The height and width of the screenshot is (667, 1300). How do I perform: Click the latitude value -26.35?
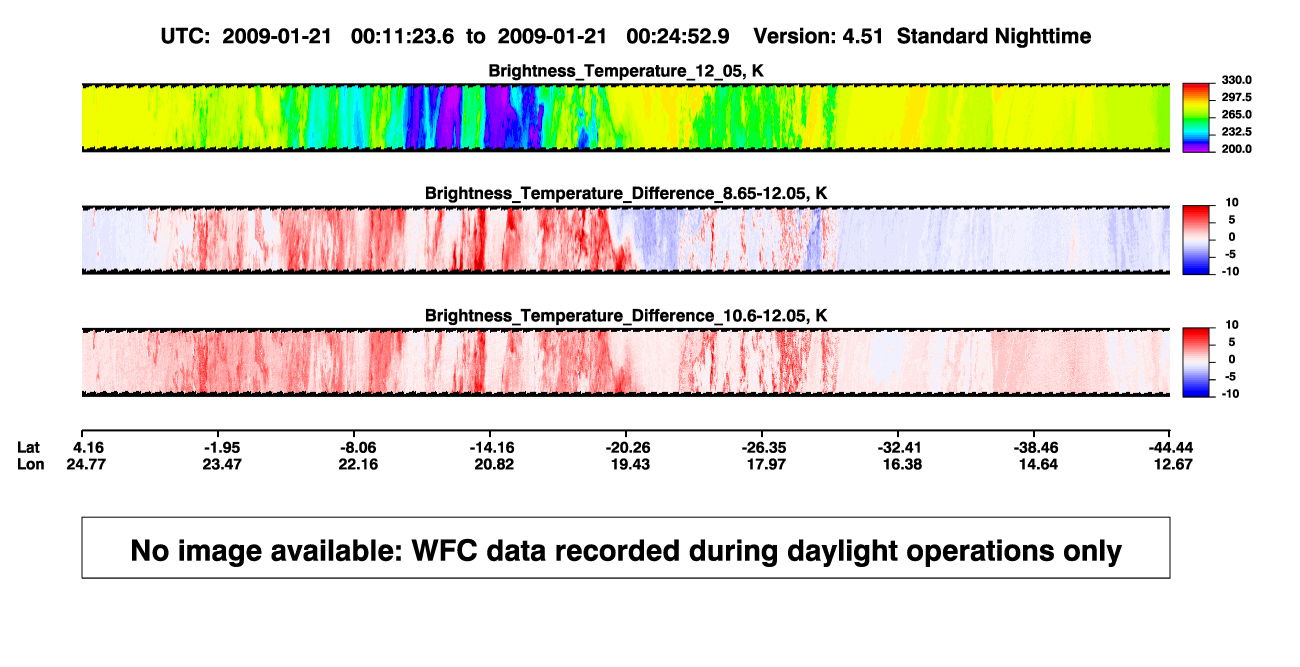(x=762, y=447)
